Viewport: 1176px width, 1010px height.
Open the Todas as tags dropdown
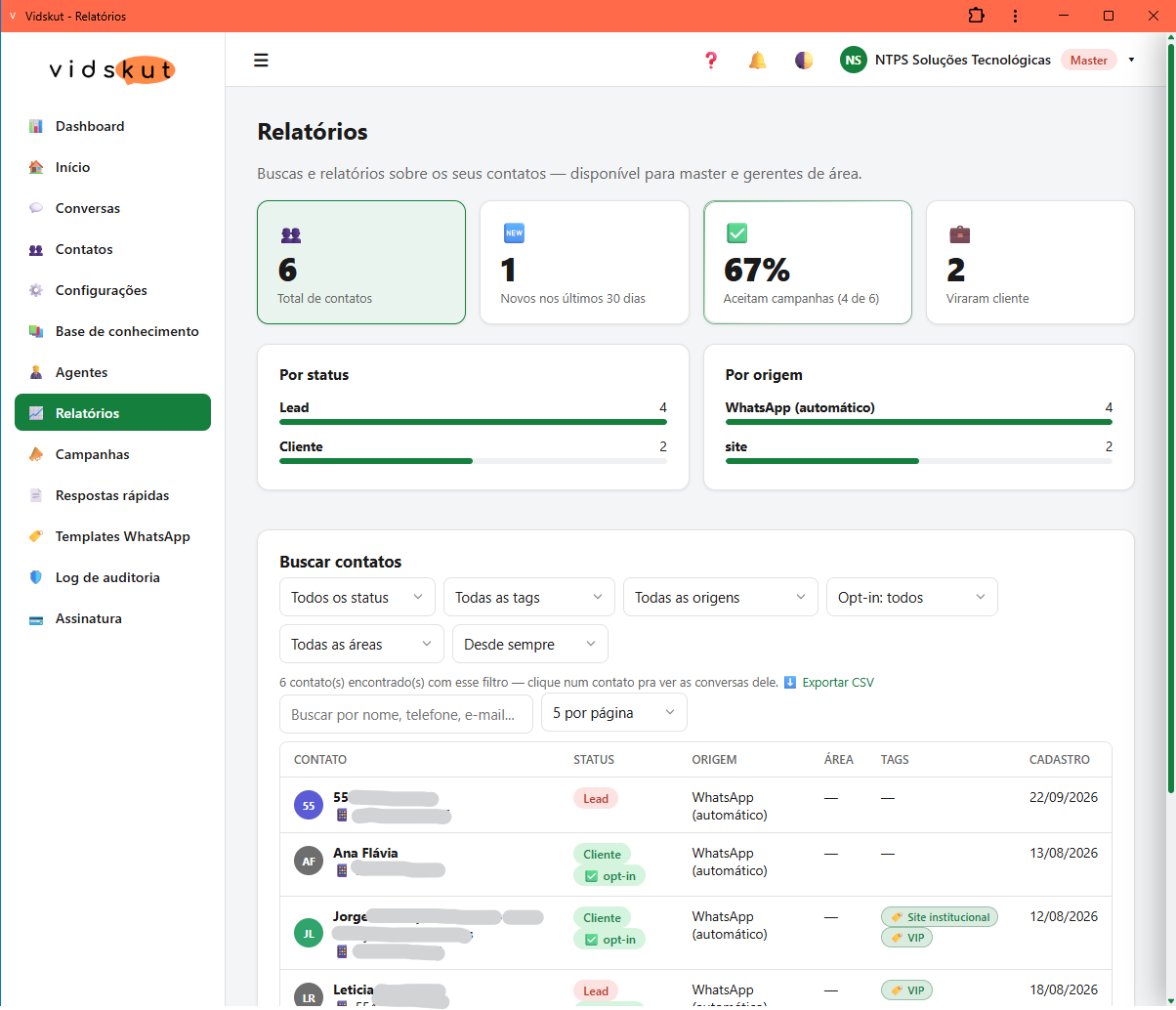[x=529, y=597]
